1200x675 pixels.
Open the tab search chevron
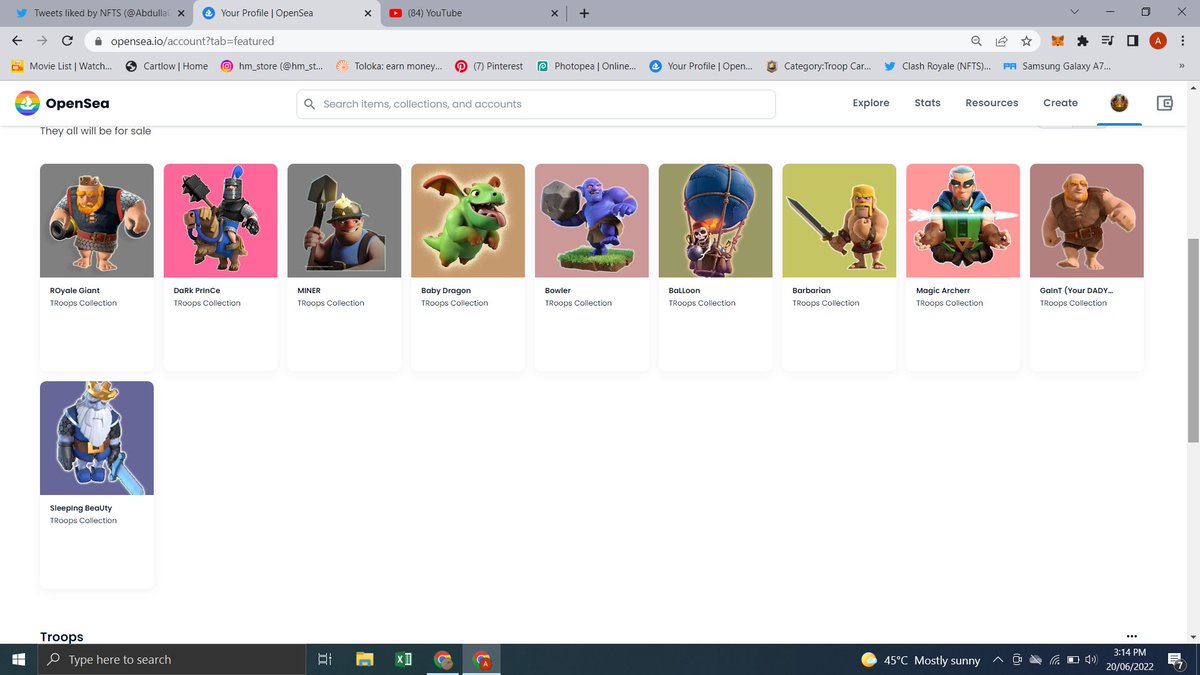coord(1074,12)
